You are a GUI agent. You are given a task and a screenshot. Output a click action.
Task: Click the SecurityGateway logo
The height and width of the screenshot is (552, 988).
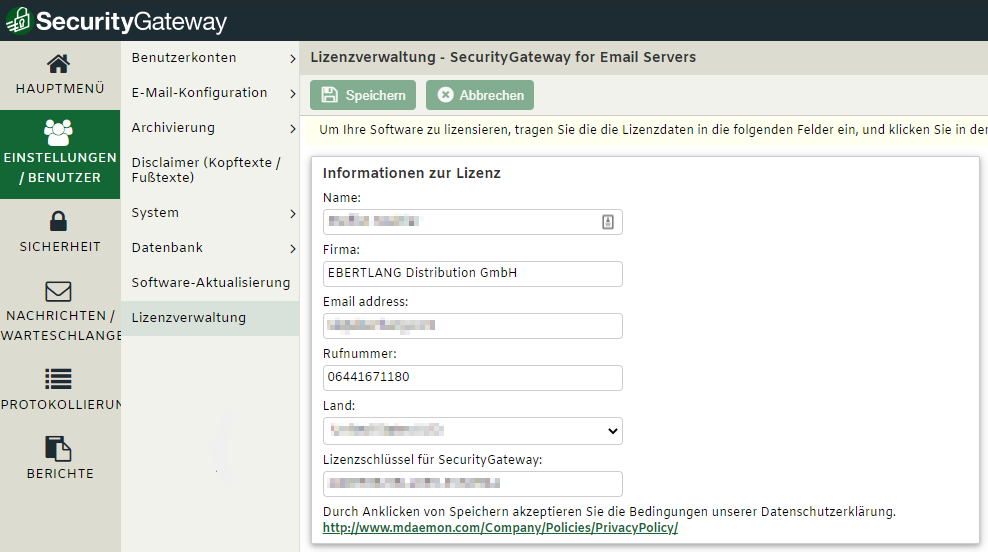pyautogui.click(x=116, y=21)
